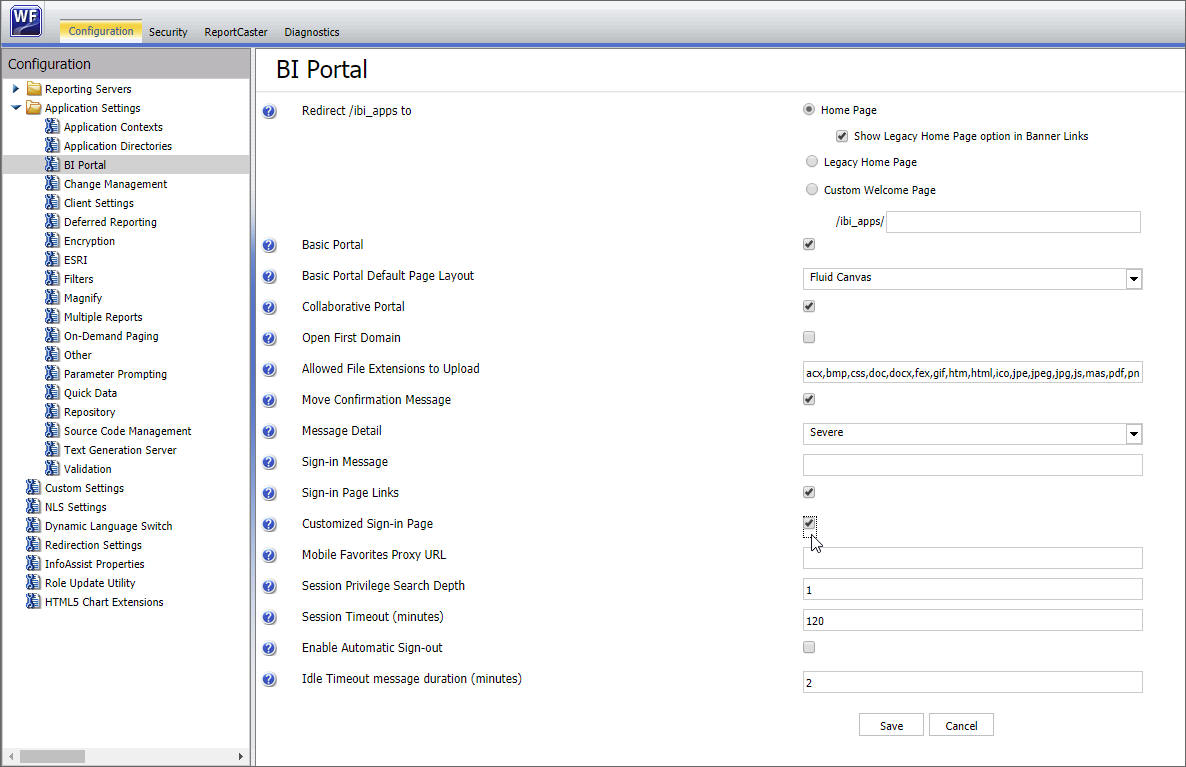Open help for Mobile Favorites Proxy URL
Screen dimensions: 1186x767
(269, 555)
